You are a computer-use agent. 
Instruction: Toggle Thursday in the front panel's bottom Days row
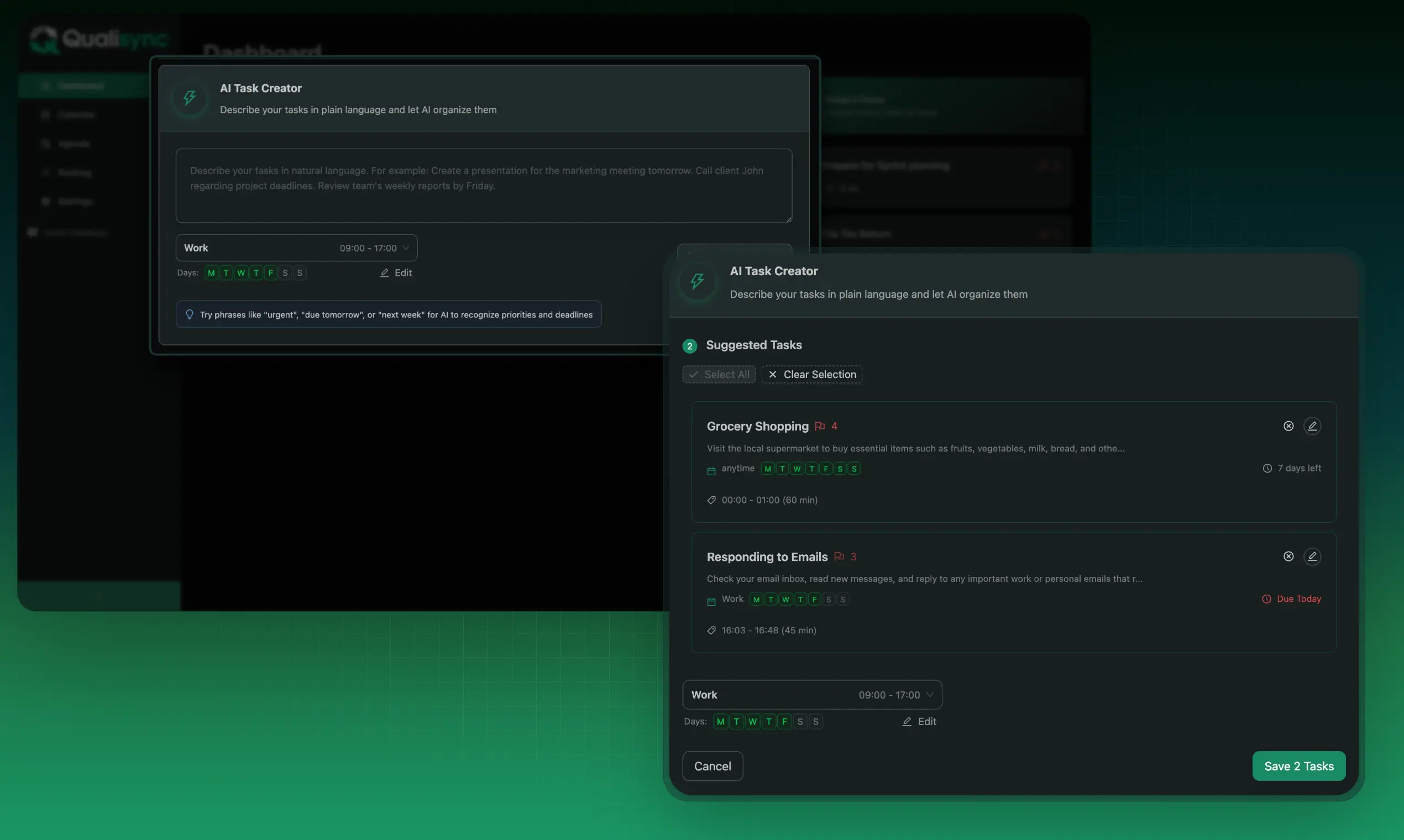[769, 721]
